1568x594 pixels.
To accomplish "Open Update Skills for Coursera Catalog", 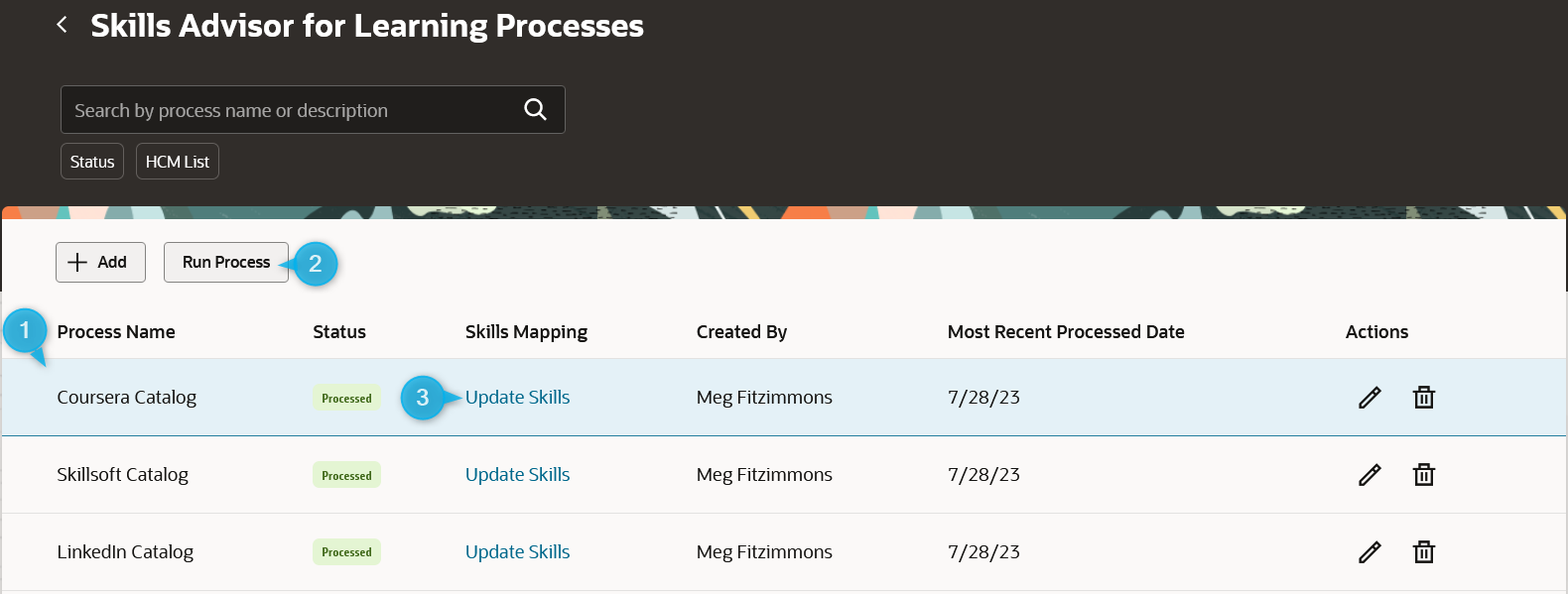I will [x=517, y=398].
